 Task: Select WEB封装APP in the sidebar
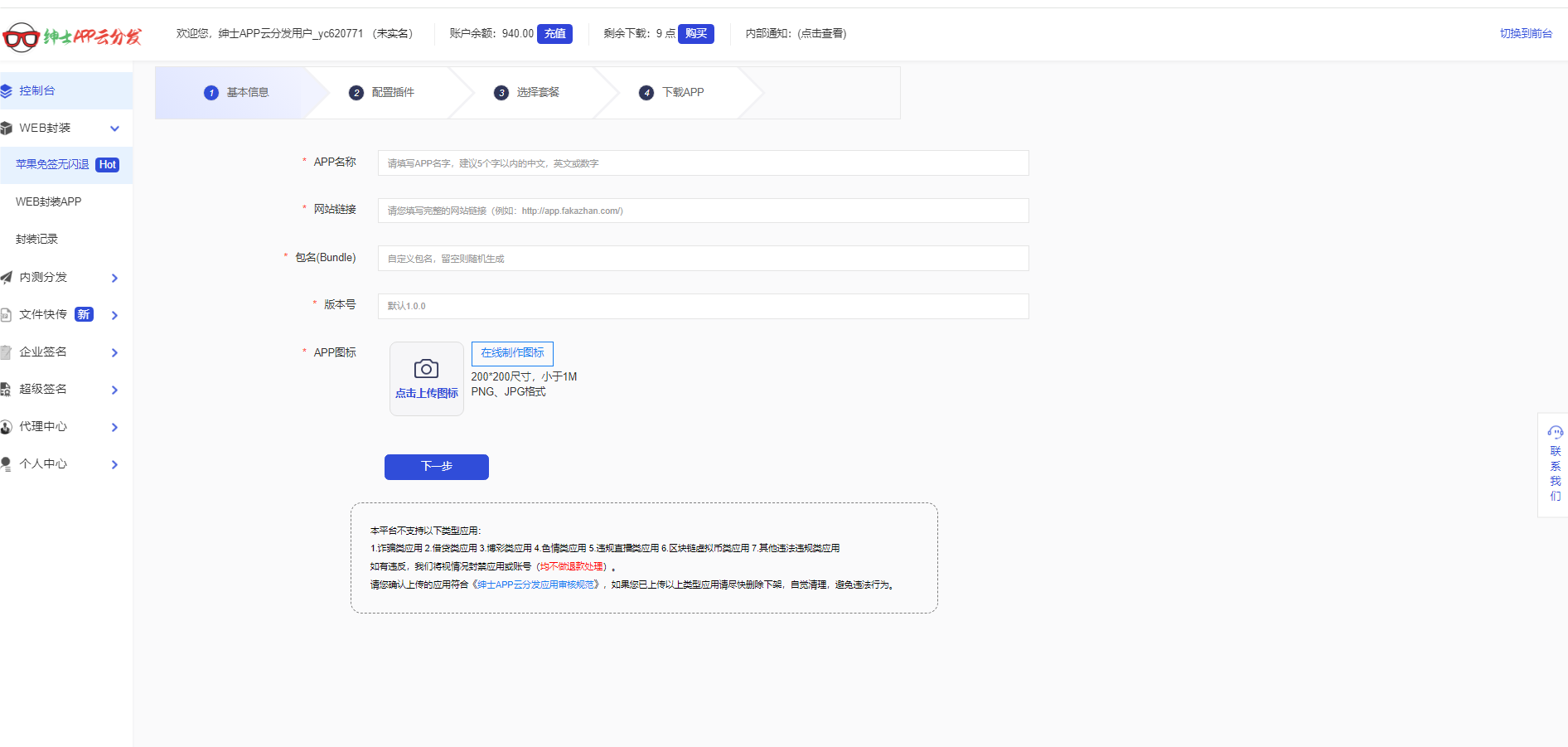(49, 202)
